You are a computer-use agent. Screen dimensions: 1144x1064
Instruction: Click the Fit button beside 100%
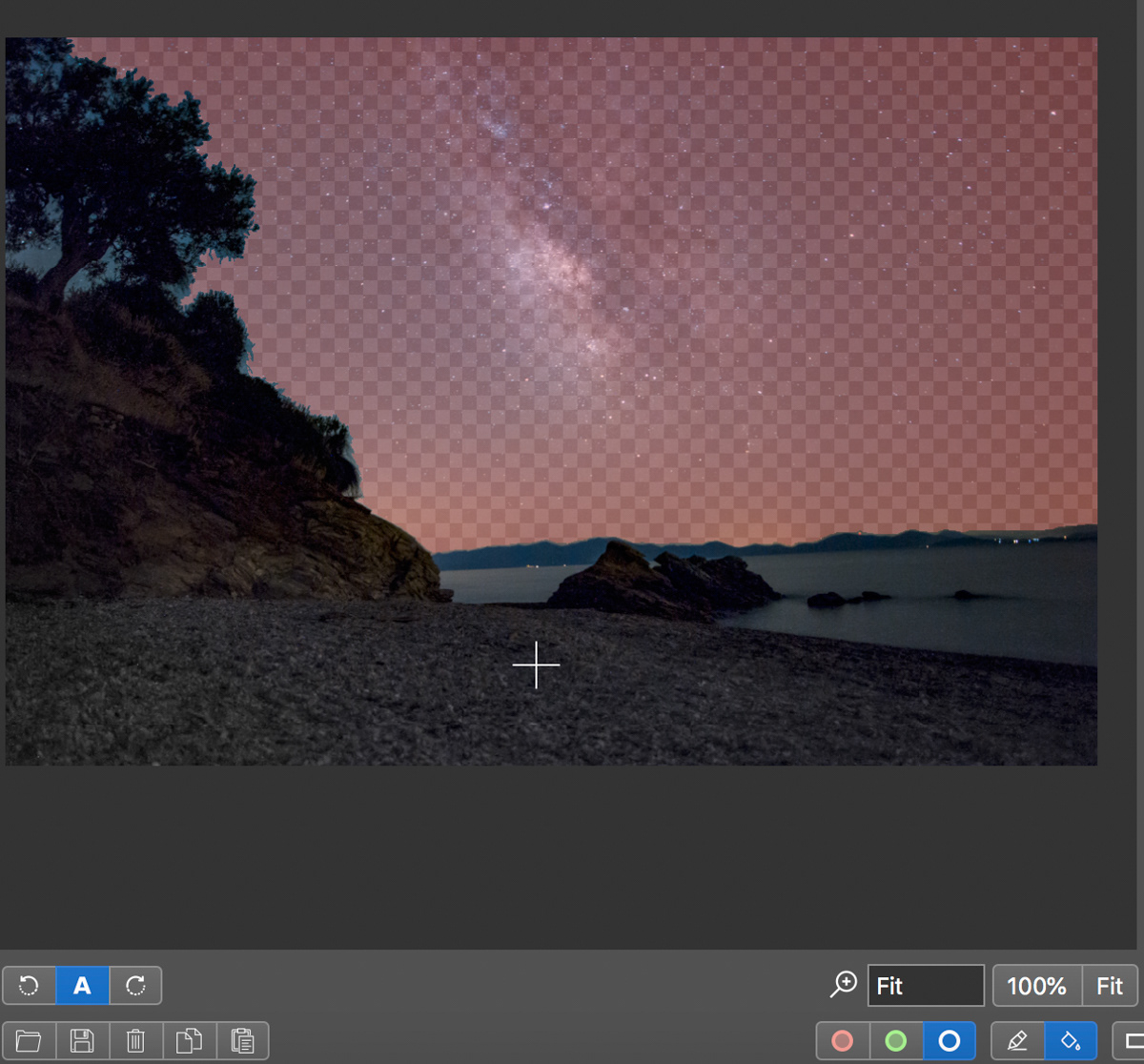(x=1110, y=986)
